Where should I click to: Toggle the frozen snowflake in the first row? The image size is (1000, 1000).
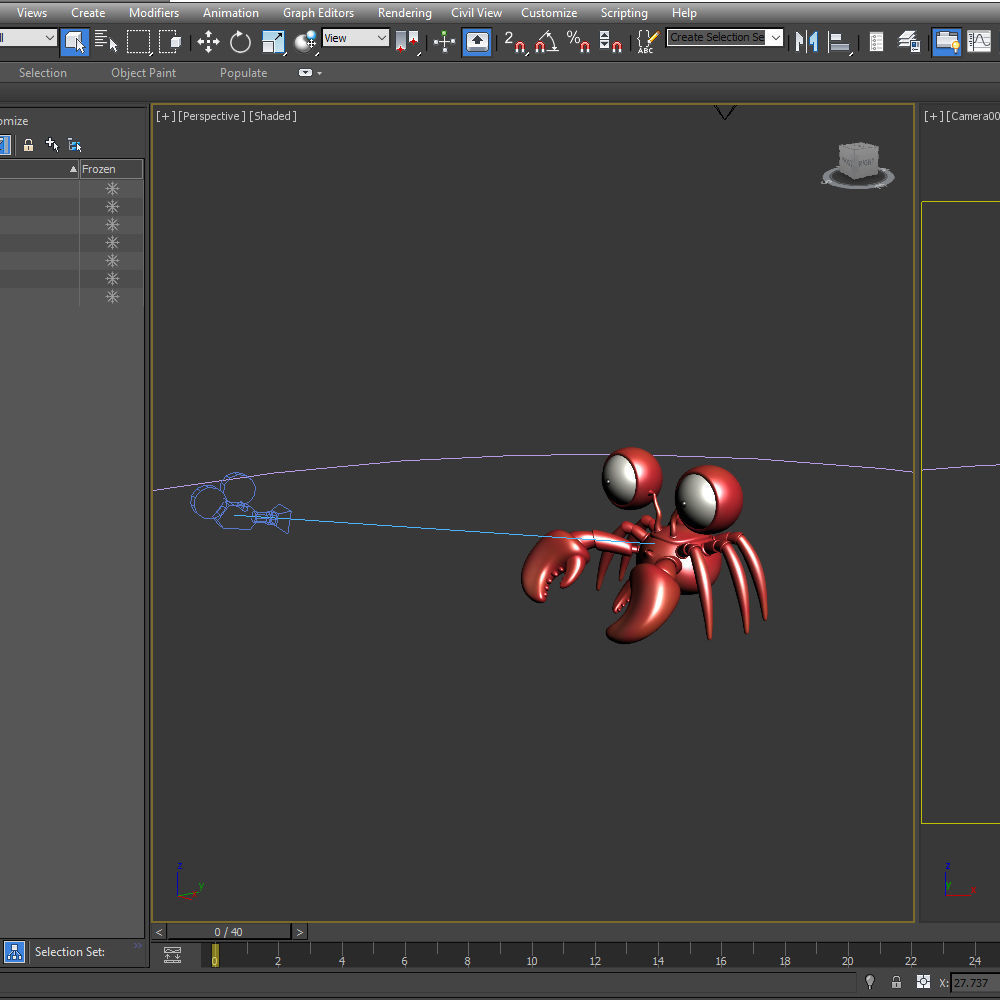click(x=112, y=189)
